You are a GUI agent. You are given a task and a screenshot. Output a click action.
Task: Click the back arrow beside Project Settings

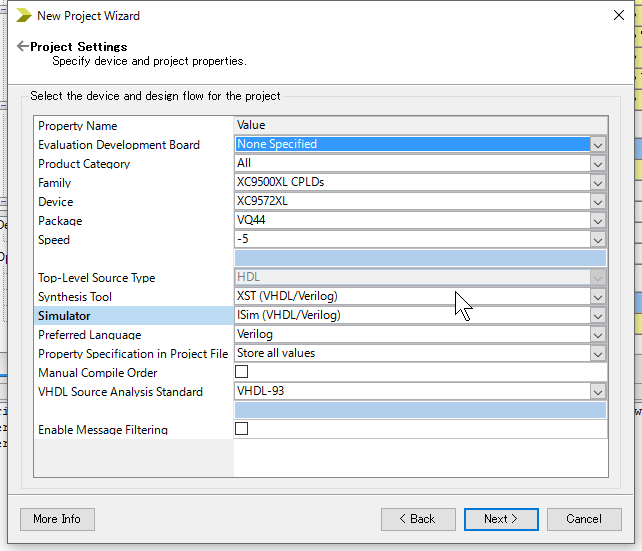point(23,46)
